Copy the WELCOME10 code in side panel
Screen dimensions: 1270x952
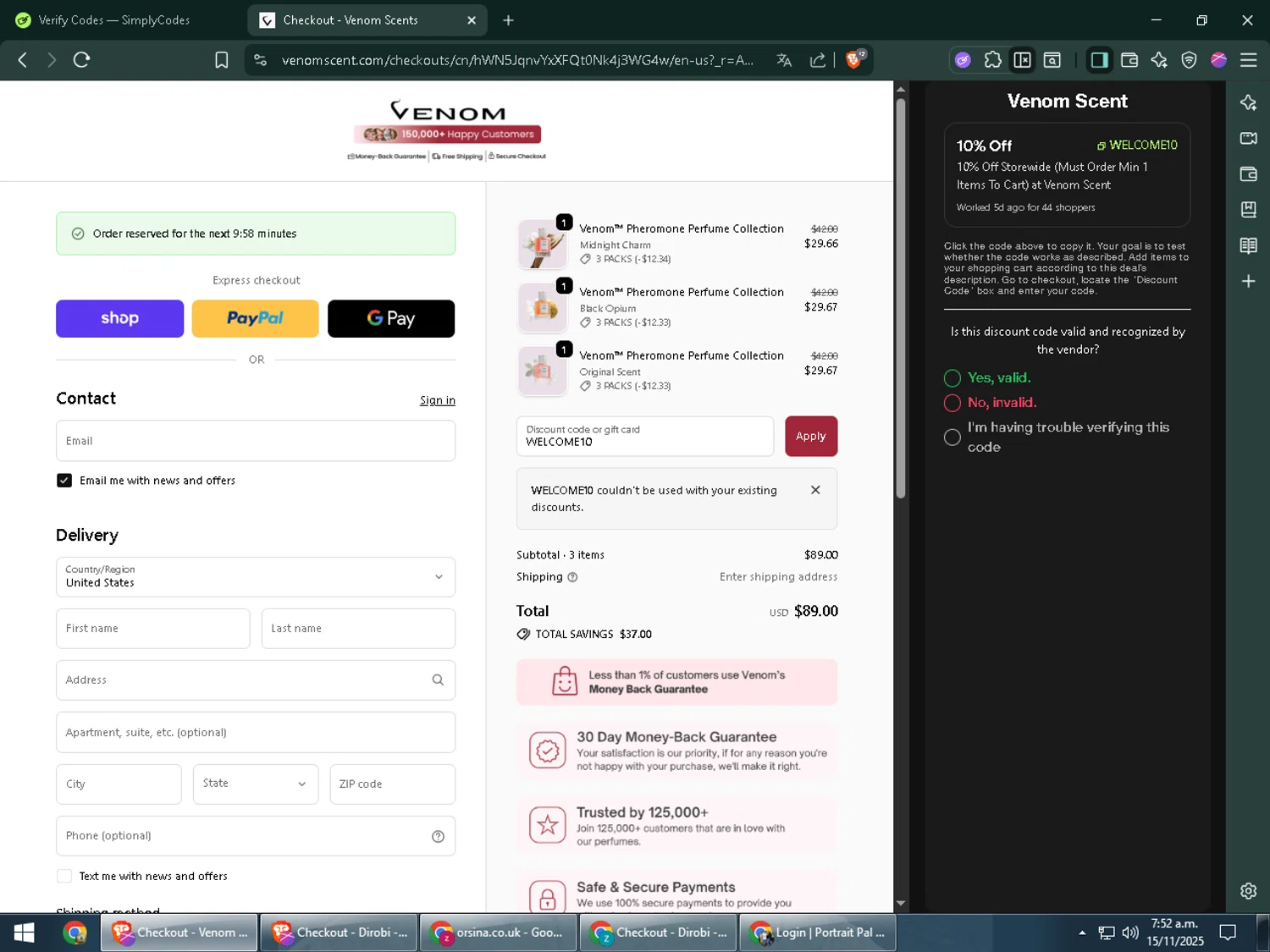(1136, 146)
